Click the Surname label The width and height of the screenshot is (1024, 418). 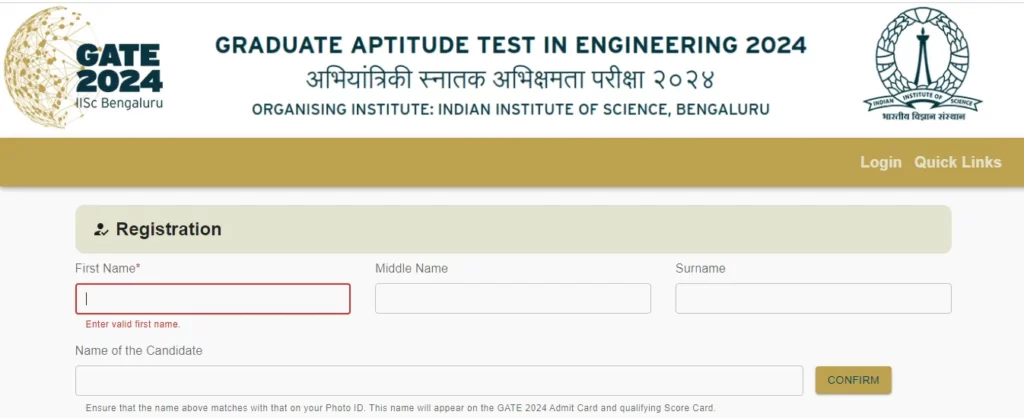[x=700, y=268]
